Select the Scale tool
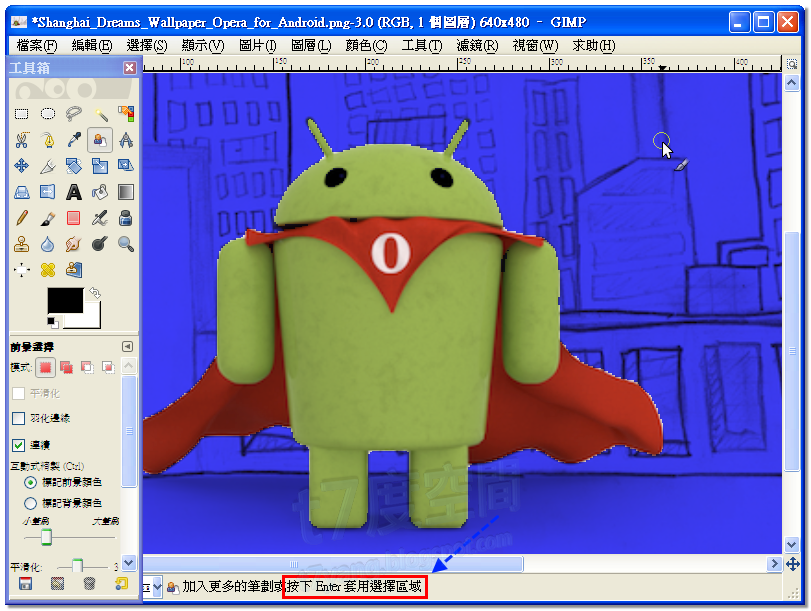 [100, 166]
